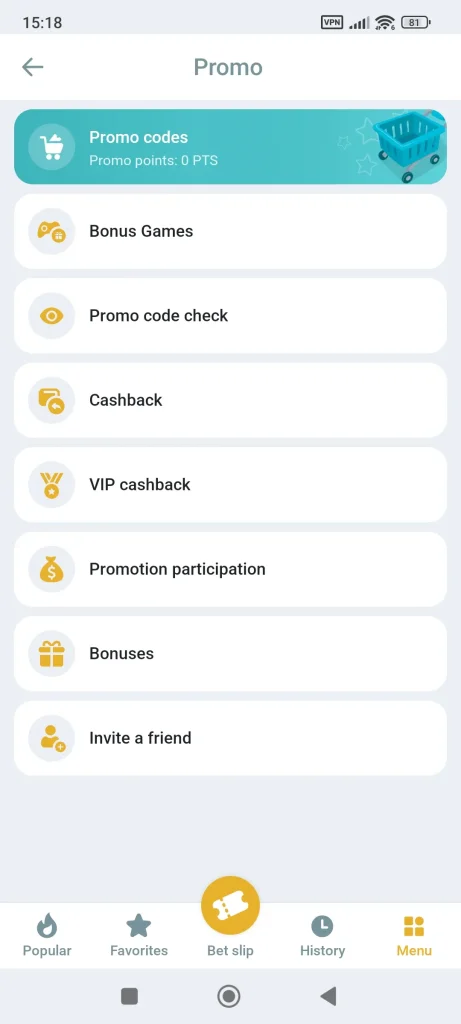Tap the Bonus Games controller icon
This screenshot has width=461, height=1024.
(52, 231)
